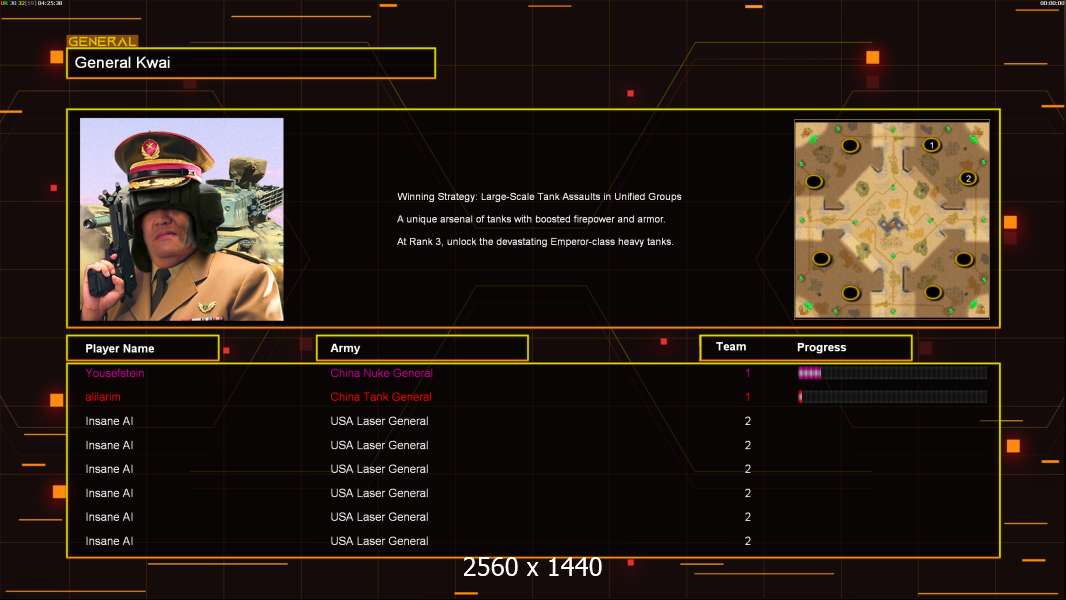Click Yousefstein's purple loading progress bar
The height and width of the screenshot is (600, 1066).
point(891,373)
